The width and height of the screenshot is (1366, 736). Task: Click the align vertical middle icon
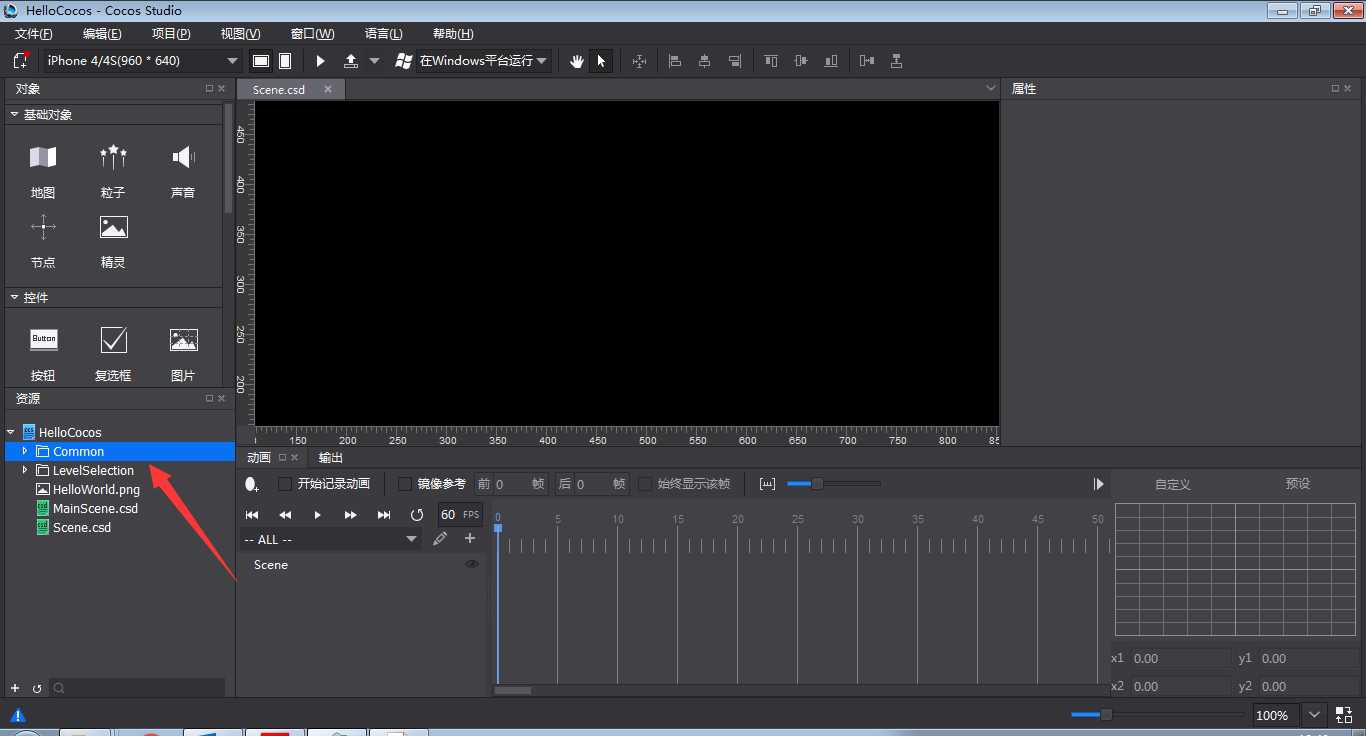pos(801,61)
